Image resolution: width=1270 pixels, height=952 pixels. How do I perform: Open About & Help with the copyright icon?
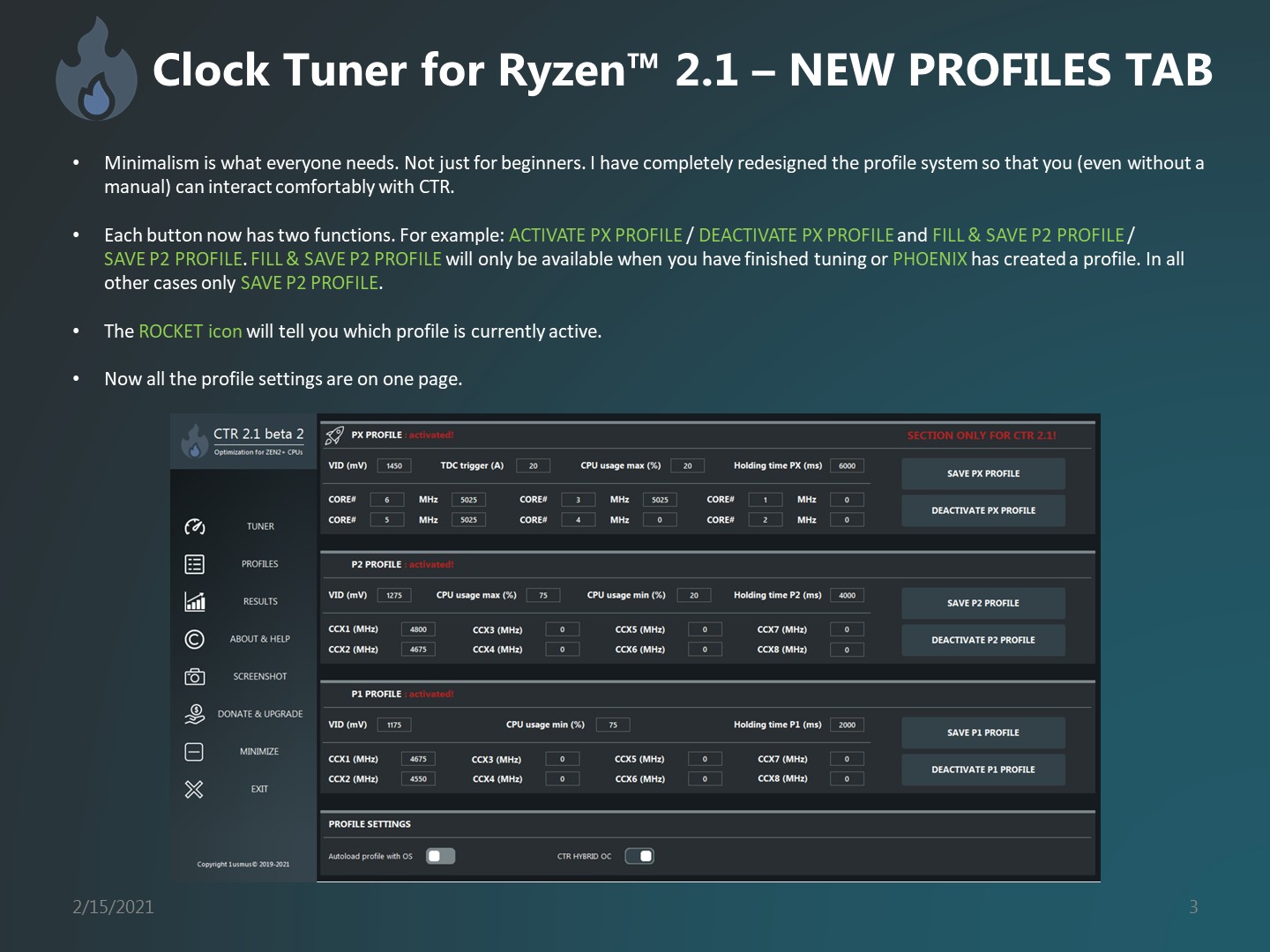tap(194, 638)
